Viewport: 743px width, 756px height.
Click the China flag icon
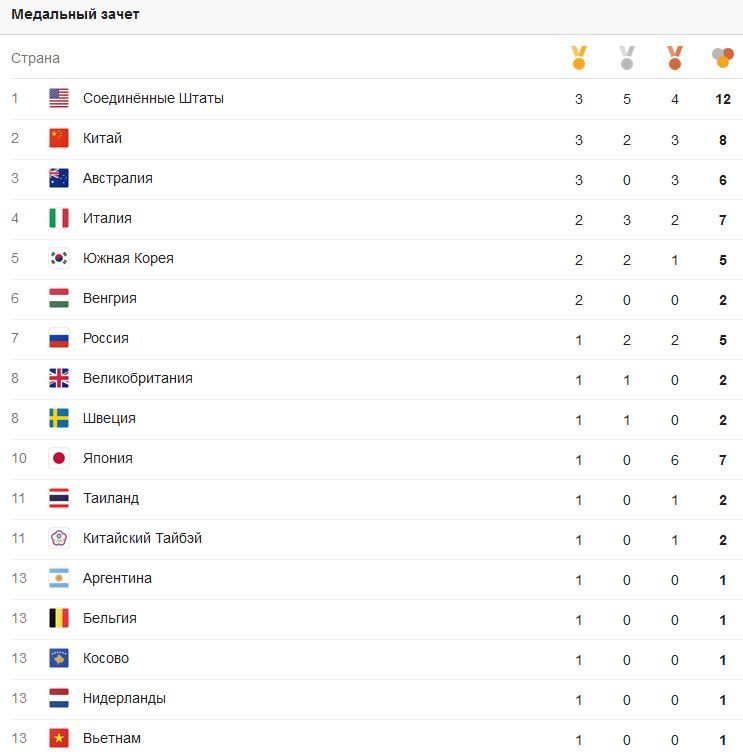(x=59, y=138)
